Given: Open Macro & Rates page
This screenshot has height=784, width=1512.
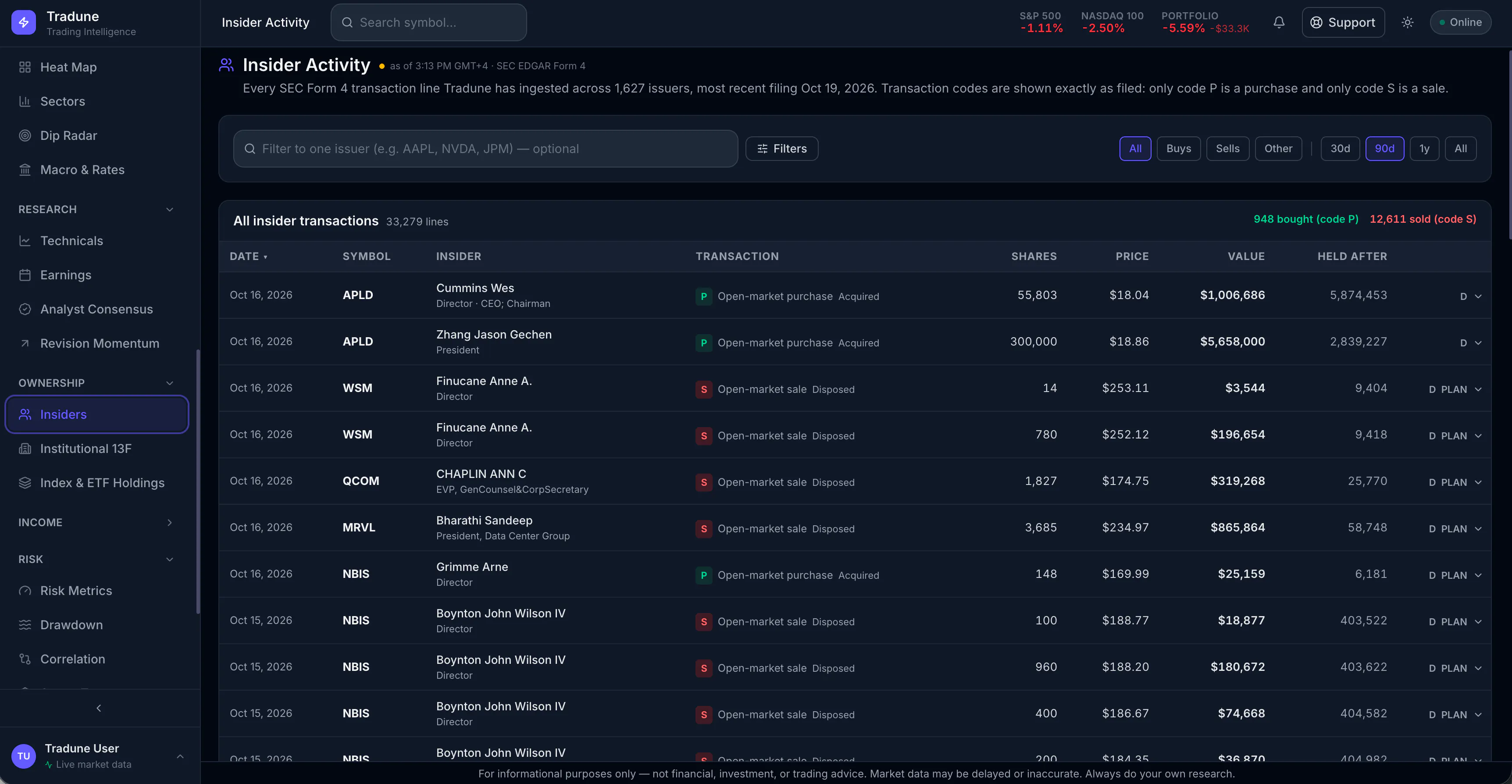Looking at the screenshot, I should click(97, 170).
